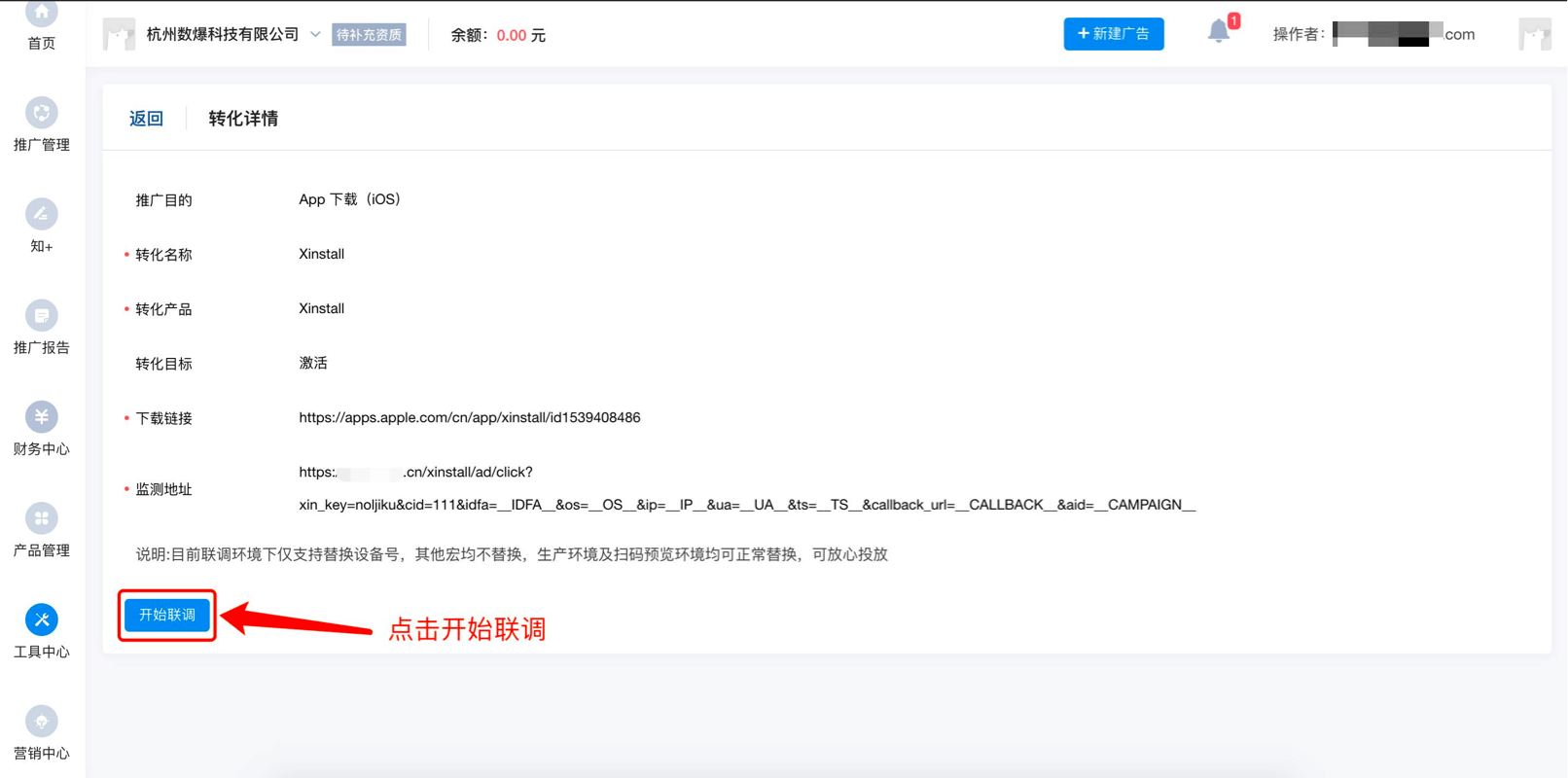Click the 转化名称 field label
1568x778 pixels.
point(163,255)
